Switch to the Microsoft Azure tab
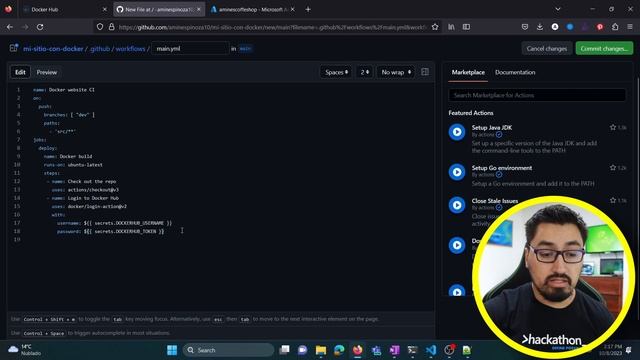This screenshot has width=640, height=360. (253, 9)
